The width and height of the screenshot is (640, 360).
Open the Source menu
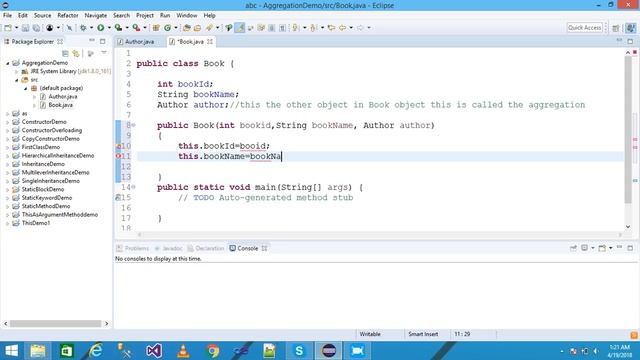42,16
